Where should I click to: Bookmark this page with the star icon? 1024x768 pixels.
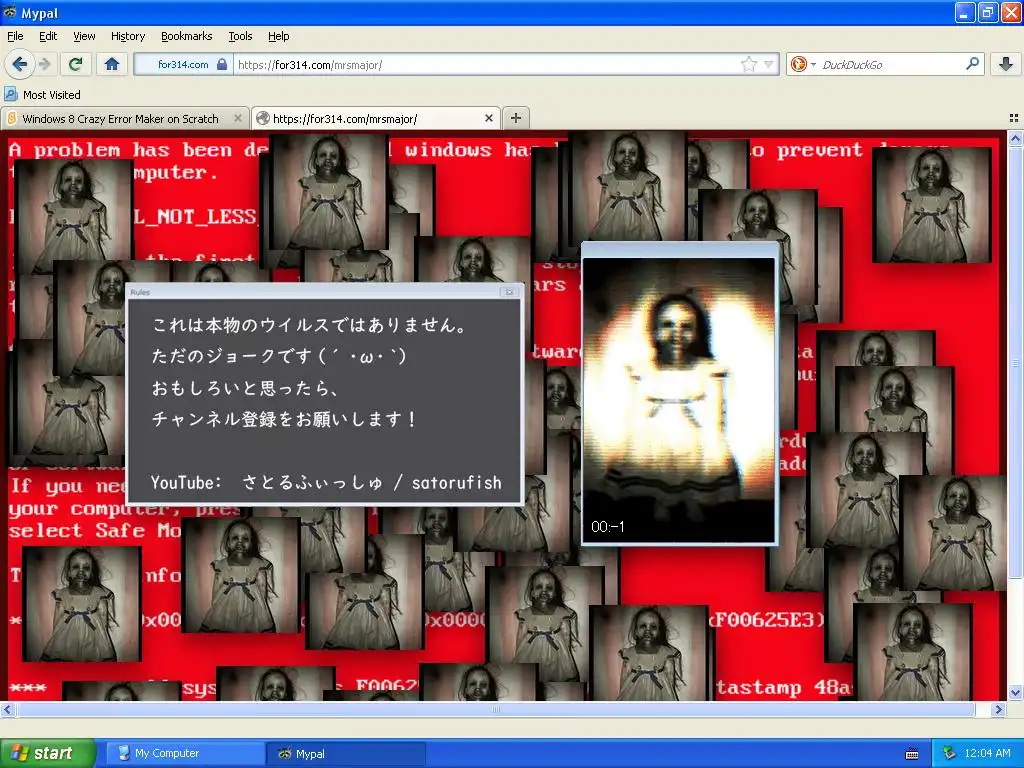coord(748,64)
